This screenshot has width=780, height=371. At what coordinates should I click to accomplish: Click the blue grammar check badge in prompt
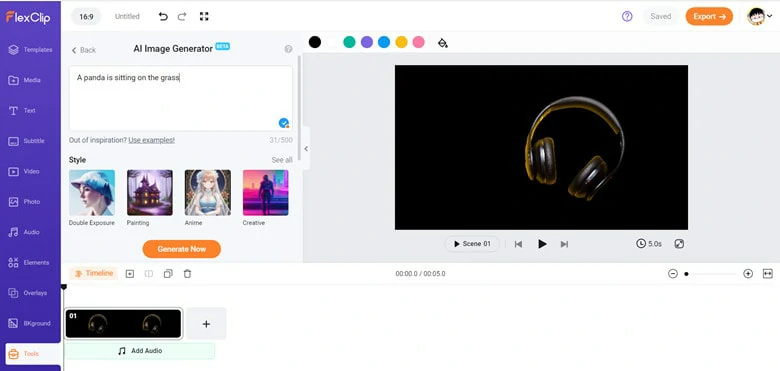click(x=284, y=123)
